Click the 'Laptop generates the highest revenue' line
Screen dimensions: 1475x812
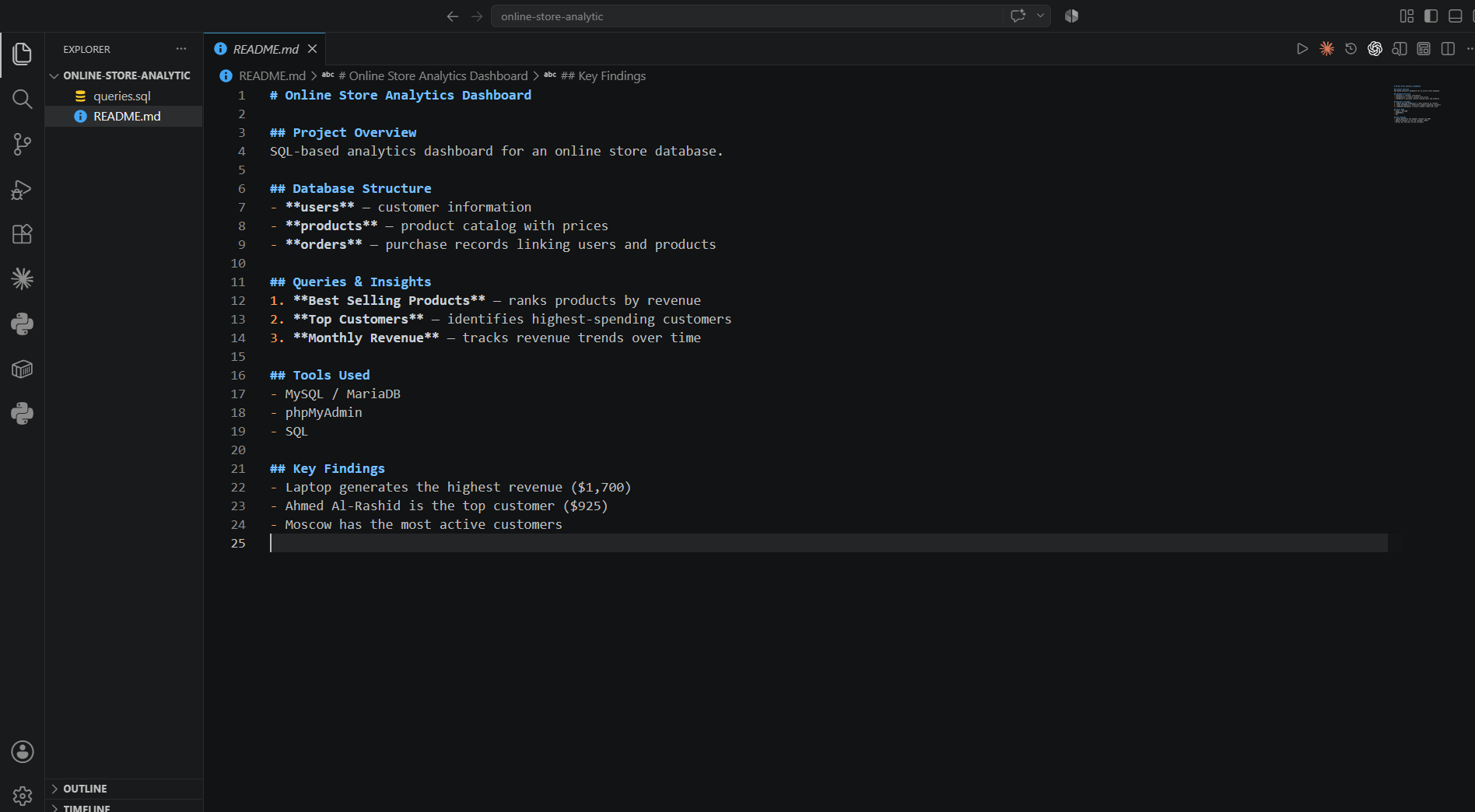pyautogui.click(x=450, y=487)
